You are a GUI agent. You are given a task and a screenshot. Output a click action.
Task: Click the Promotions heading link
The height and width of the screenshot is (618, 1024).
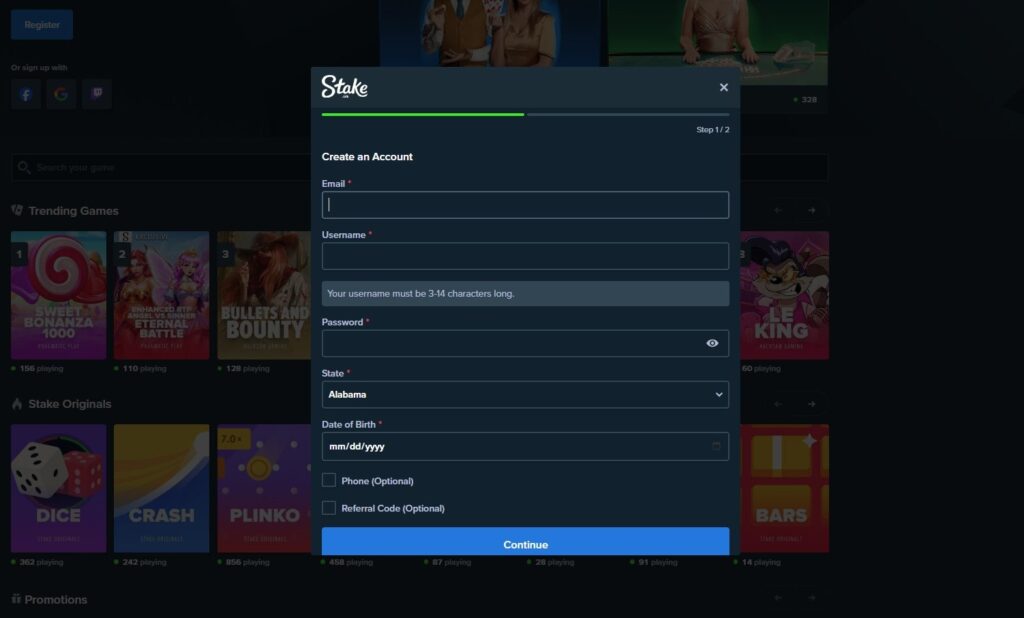[56, 600]
